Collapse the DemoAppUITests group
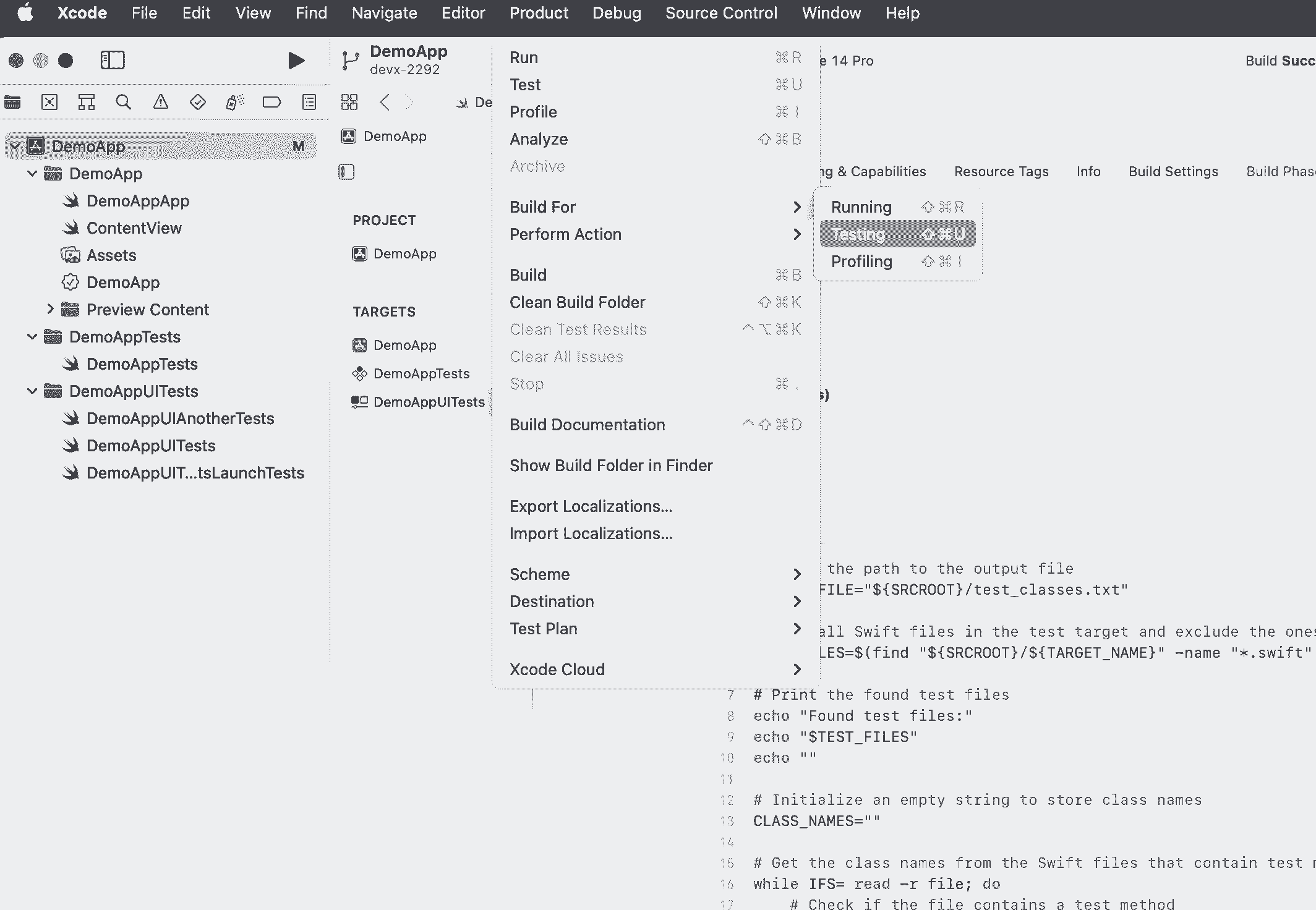Image resolution: width=1316 pixels, height=910 pixels. click(x=32, y=391)
